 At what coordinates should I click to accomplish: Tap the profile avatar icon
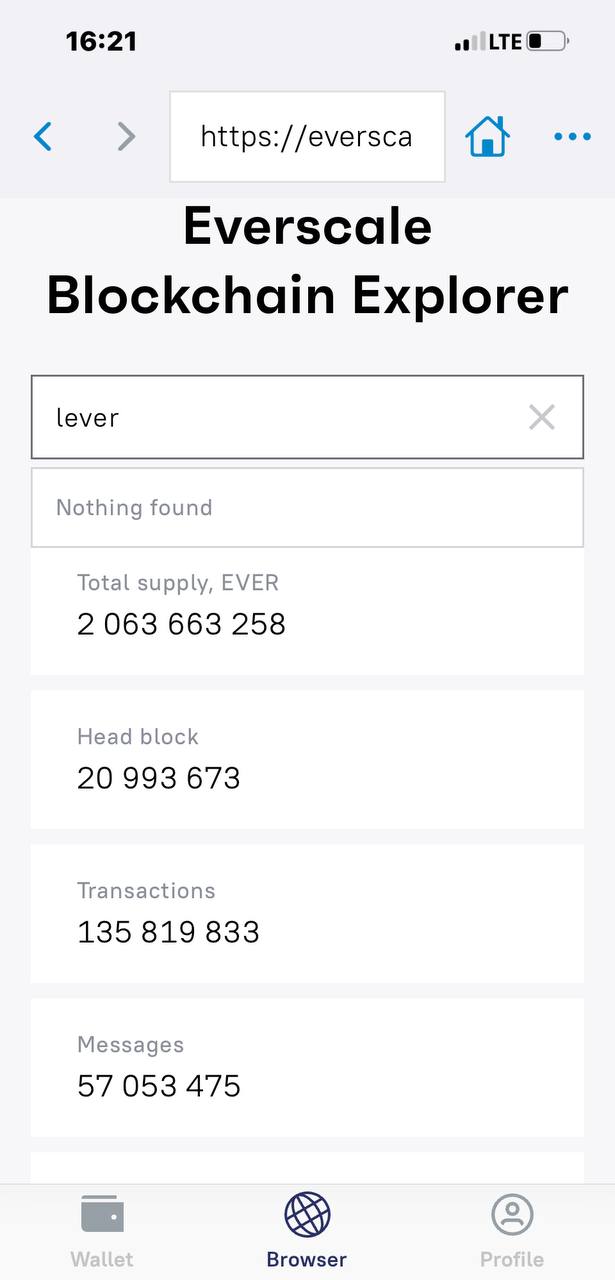click(512, 1215)
